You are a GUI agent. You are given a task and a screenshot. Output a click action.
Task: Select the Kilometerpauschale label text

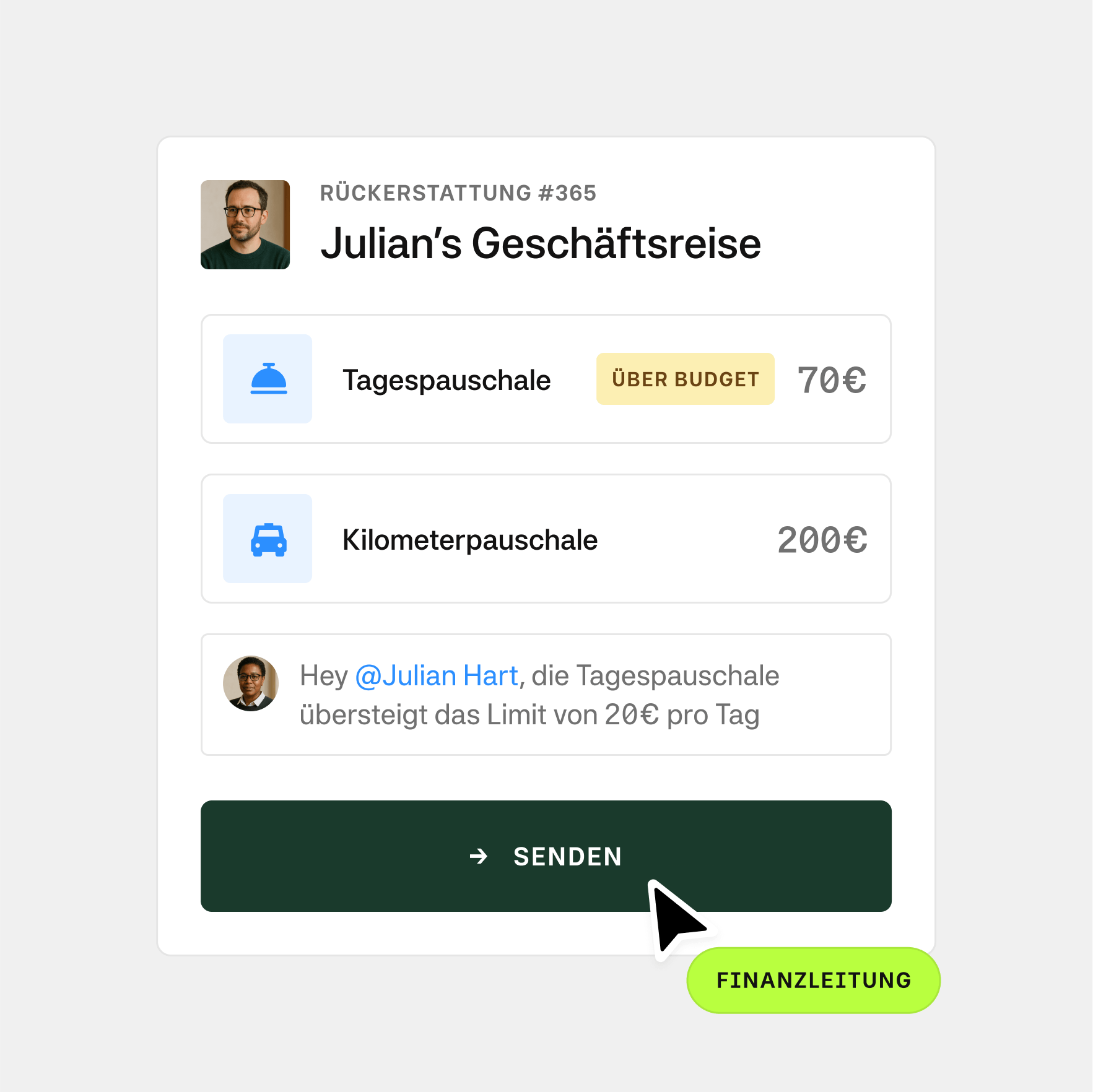click(470, 540)
